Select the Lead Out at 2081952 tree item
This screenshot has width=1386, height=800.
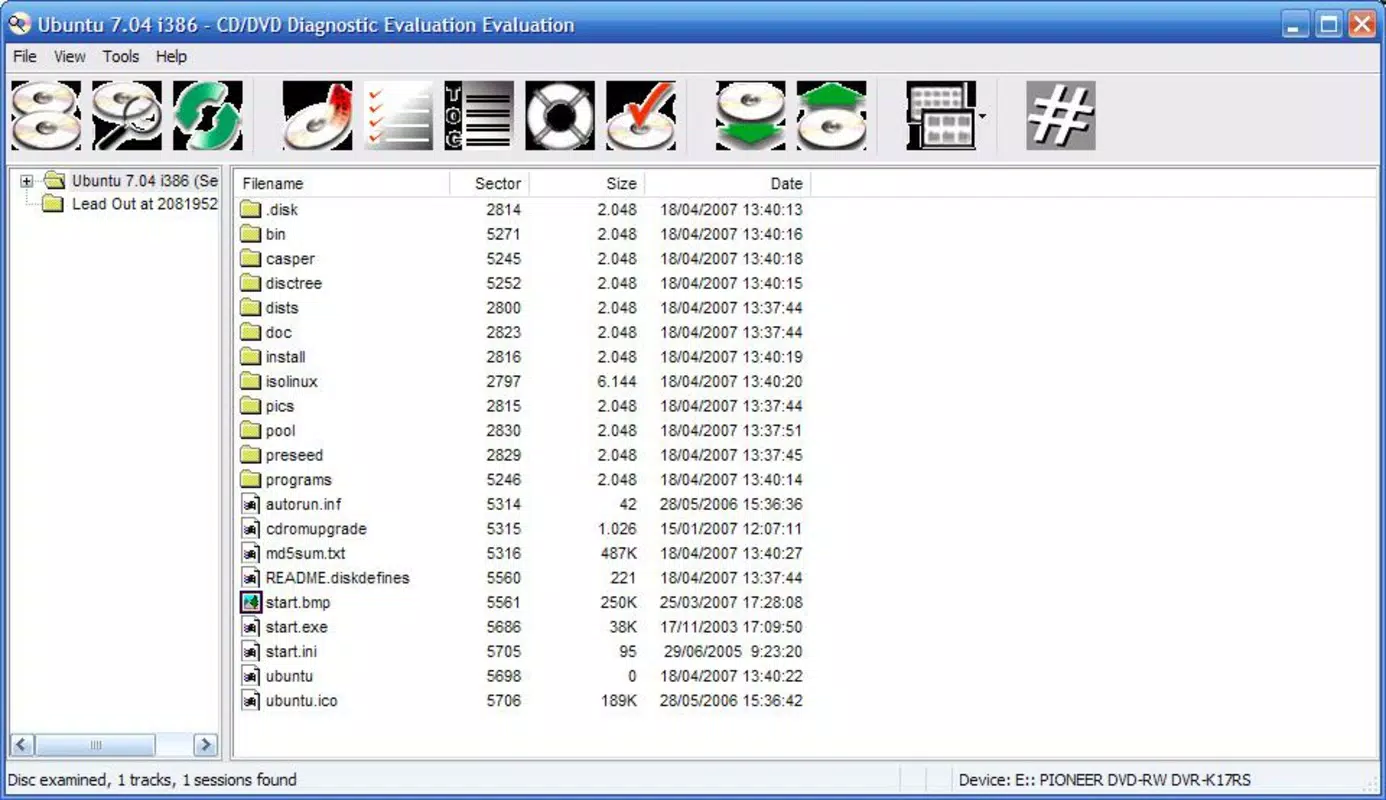145,204
